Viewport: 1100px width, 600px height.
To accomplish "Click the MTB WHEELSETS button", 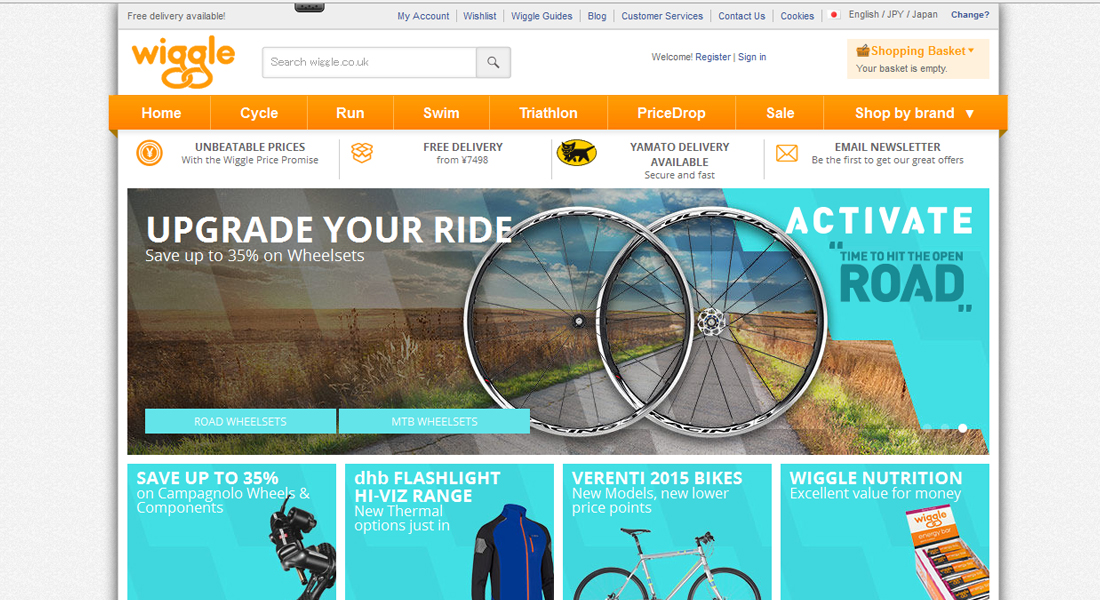I will coord(434,421).
